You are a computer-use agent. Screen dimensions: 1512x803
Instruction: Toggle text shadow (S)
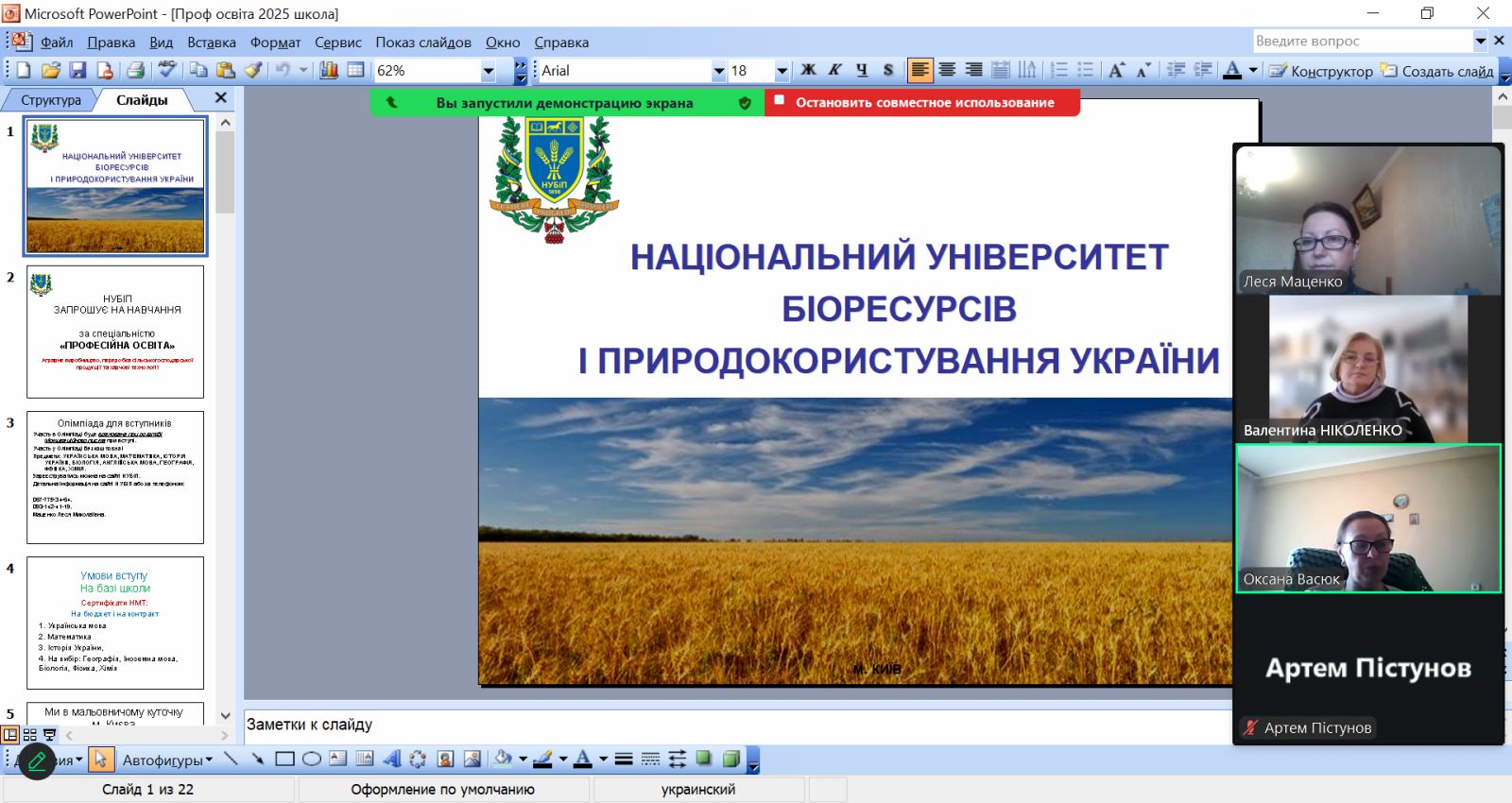[888, 70]
